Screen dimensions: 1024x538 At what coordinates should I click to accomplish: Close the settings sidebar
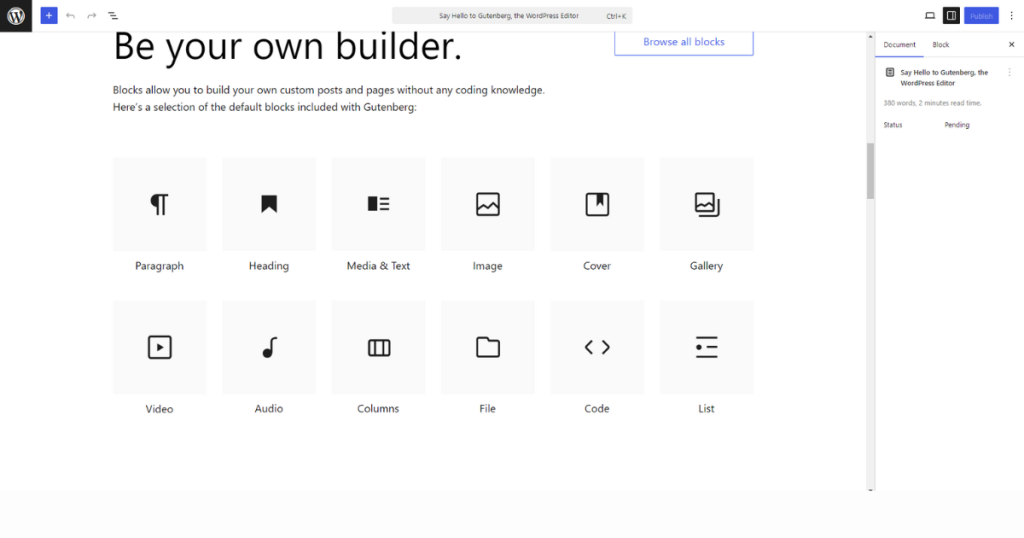1012,44
